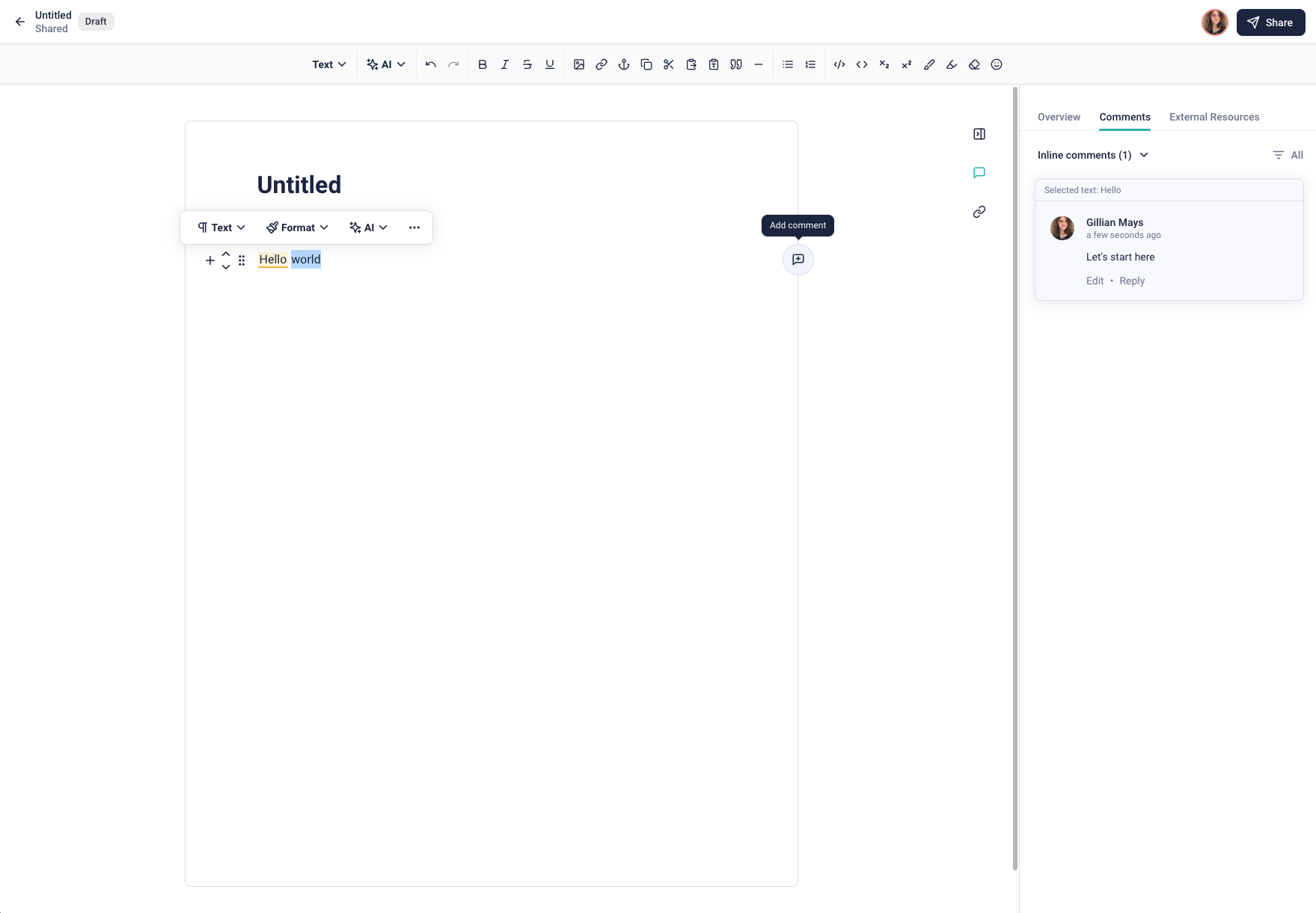The image size is (1316, 913).
Task: Open the emoji picker
Action: (x=997, y=64)
